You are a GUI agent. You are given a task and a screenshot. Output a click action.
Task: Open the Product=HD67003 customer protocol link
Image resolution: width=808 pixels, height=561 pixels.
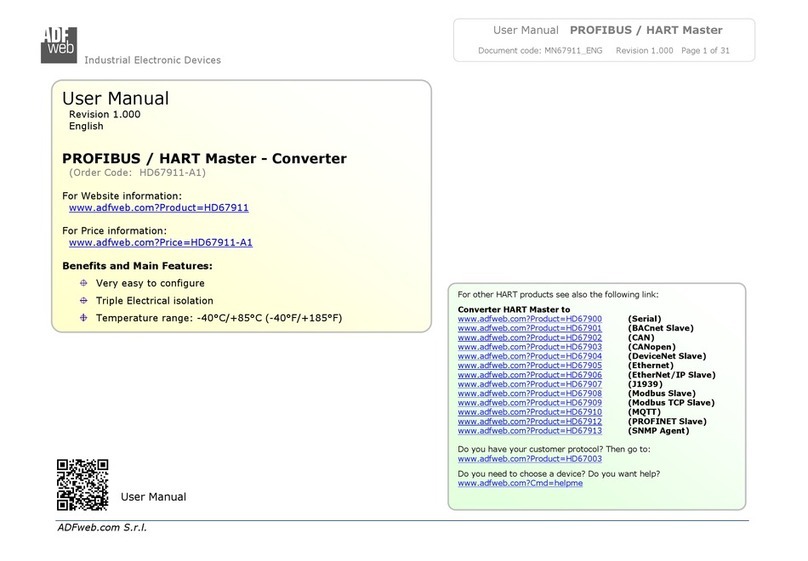pyautogui.click(x=530, y=458)
